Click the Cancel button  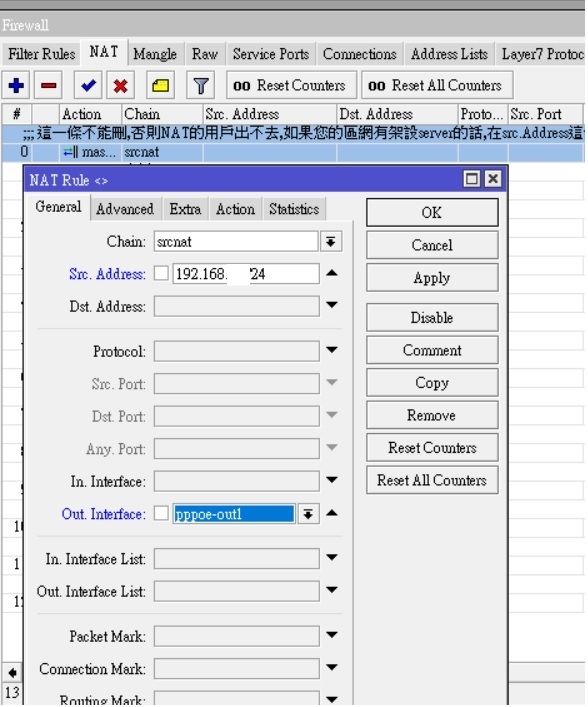tap(432, 245)
